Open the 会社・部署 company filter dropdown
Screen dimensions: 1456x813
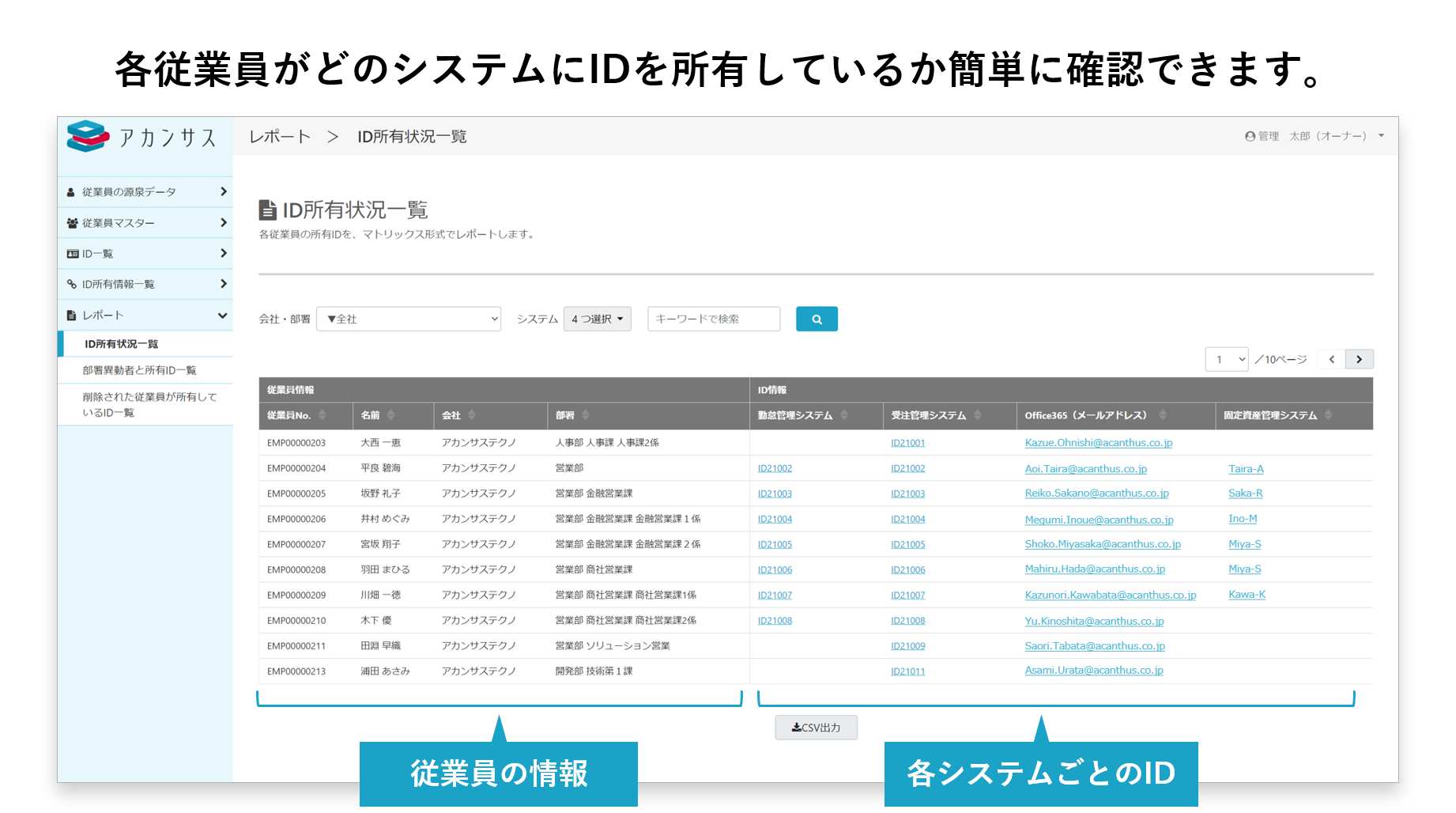pos(408,319)
